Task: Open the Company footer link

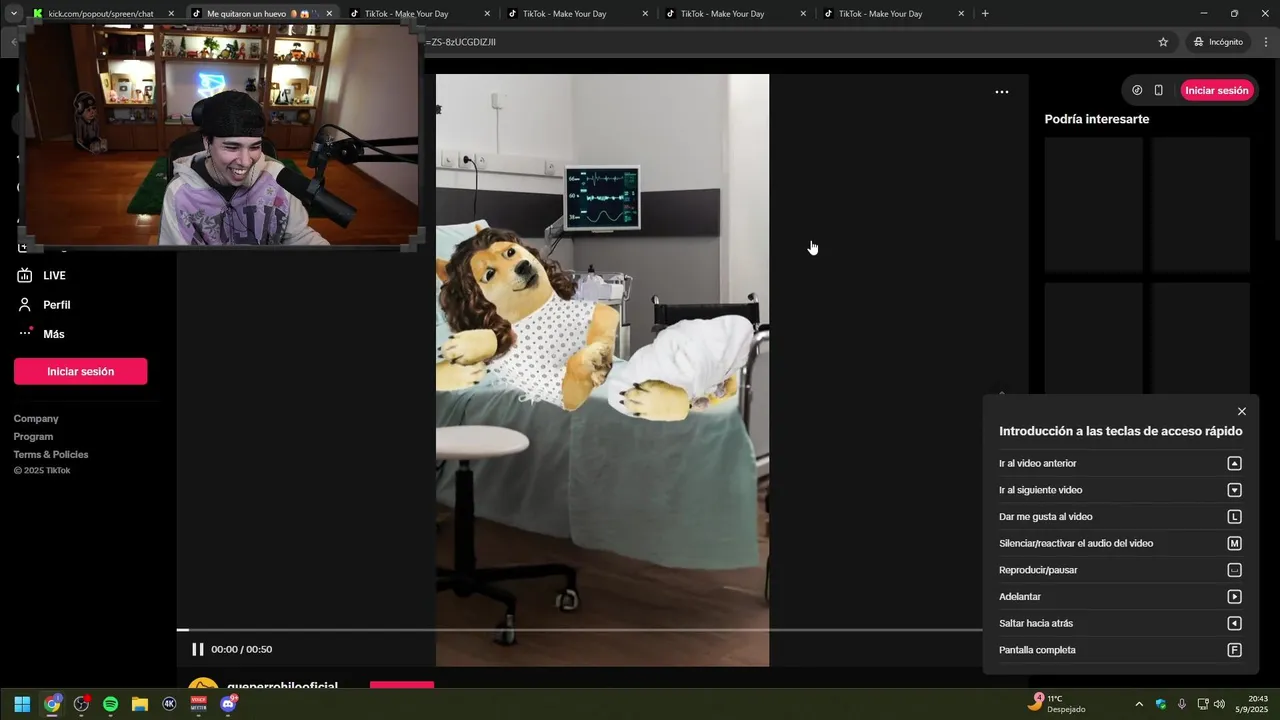Action: [x=36, y=419]
